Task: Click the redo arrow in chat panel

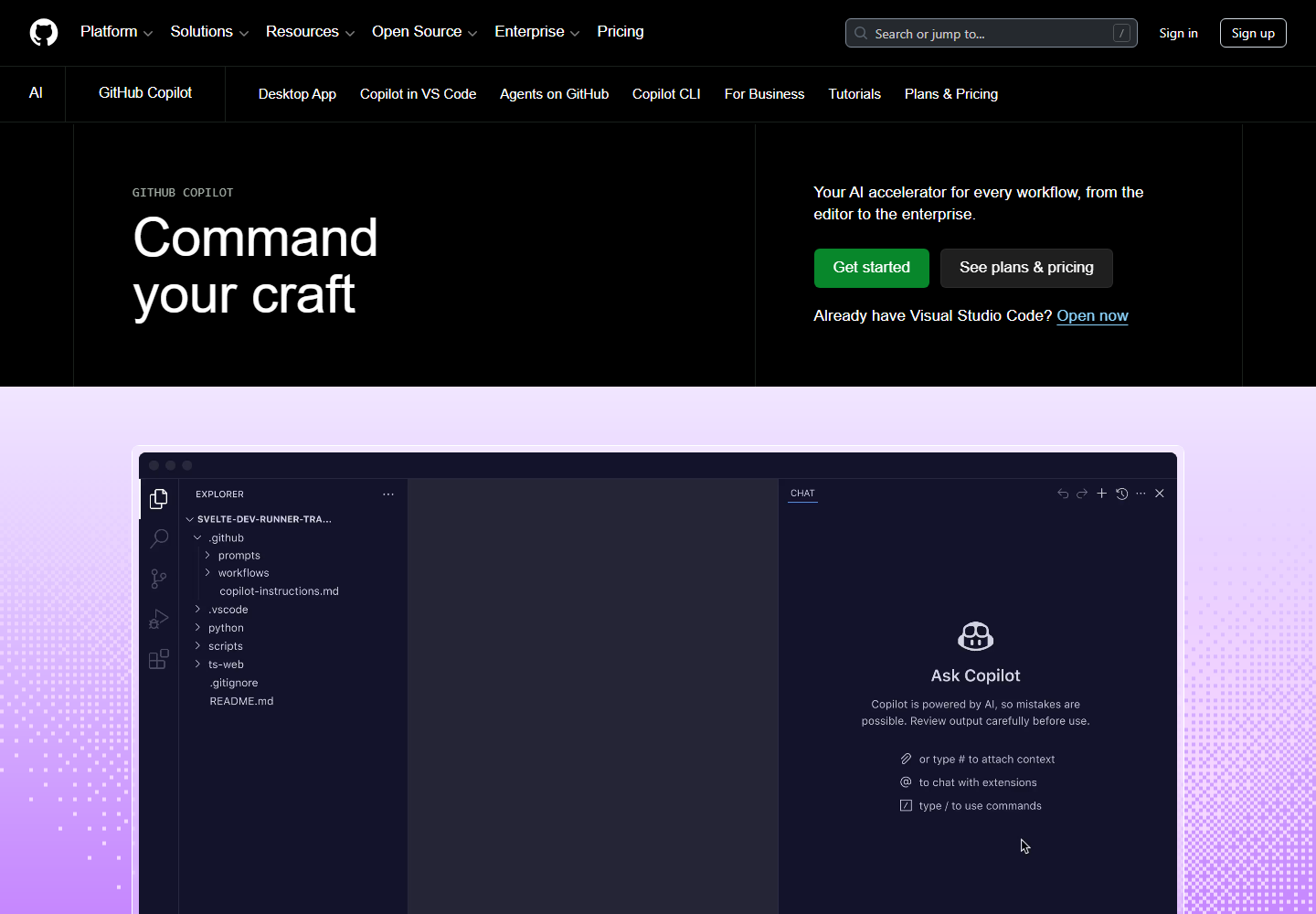Action: click(1082, 494)
